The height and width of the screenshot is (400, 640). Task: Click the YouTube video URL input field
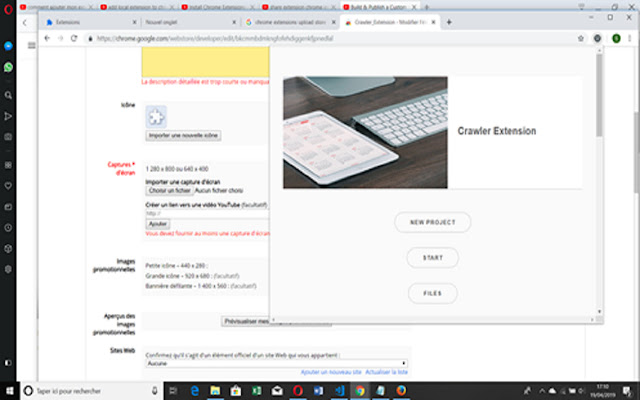[x=207, y=213]
